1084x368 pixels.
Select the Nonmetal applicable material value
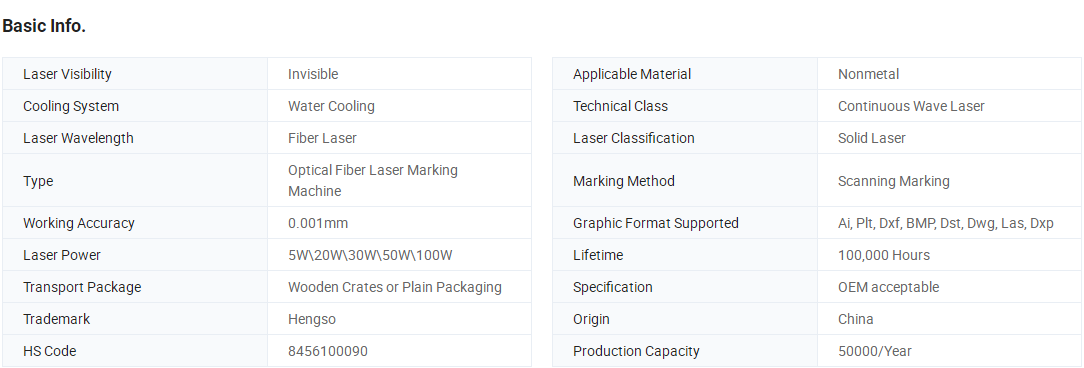[x=868, y=74]
